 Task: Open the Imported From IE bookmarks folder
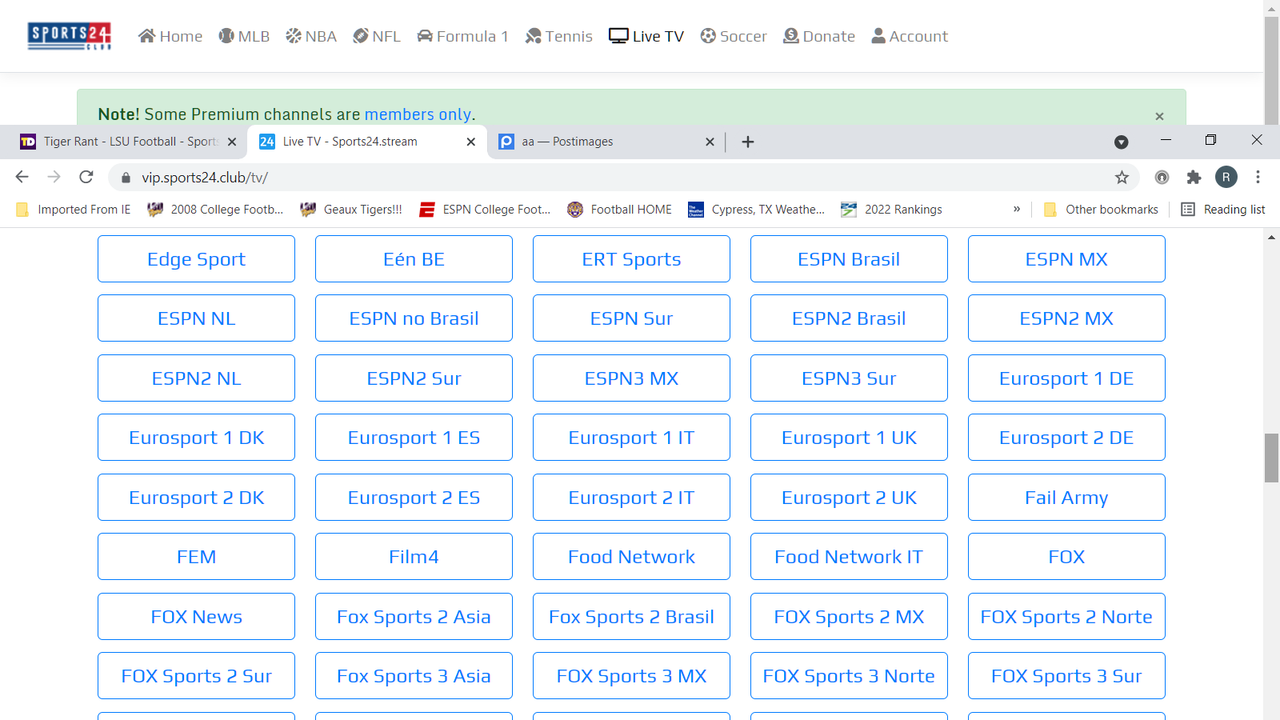click(x=74, y=210)
